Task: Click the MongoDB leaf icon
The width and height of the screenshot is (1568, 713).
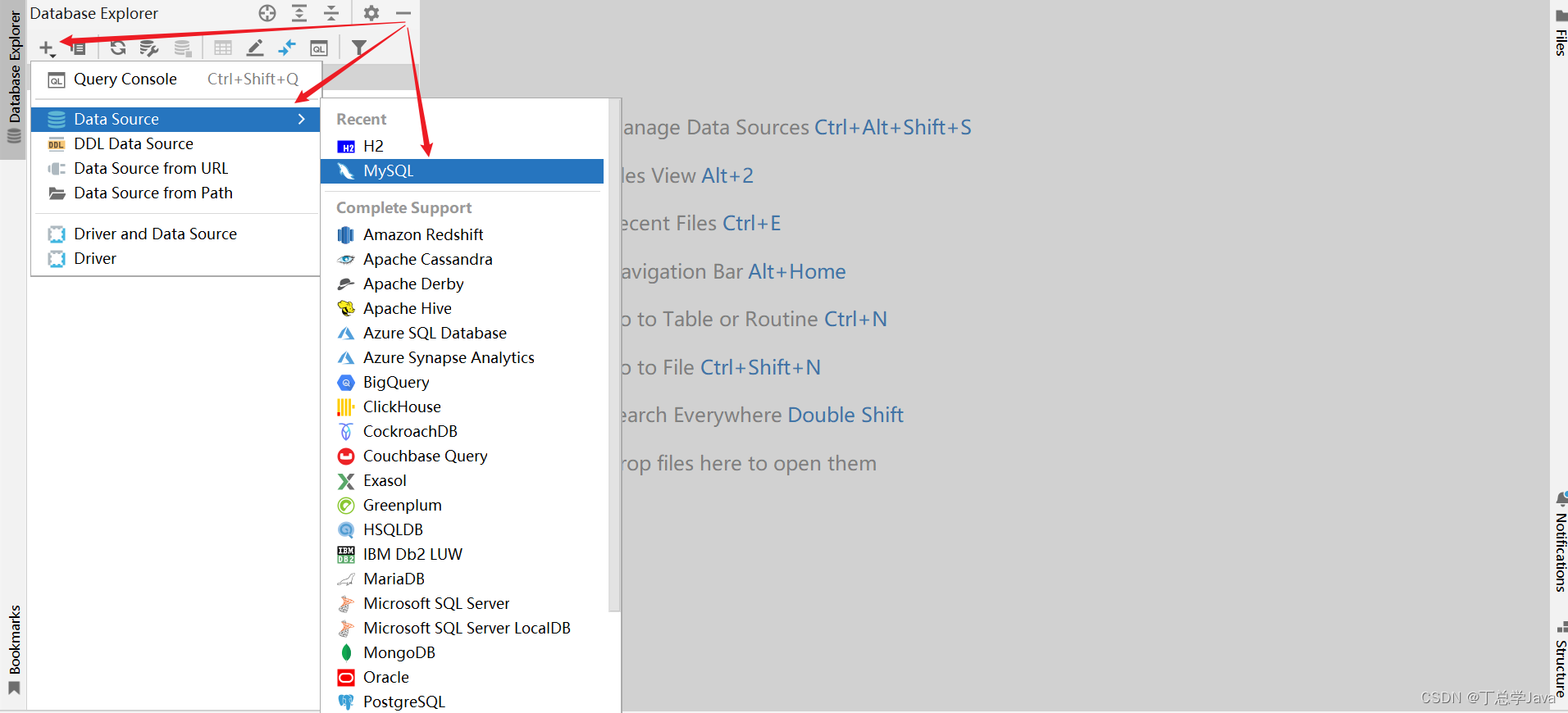Action: pyautogui.click(x=346, y=653)
